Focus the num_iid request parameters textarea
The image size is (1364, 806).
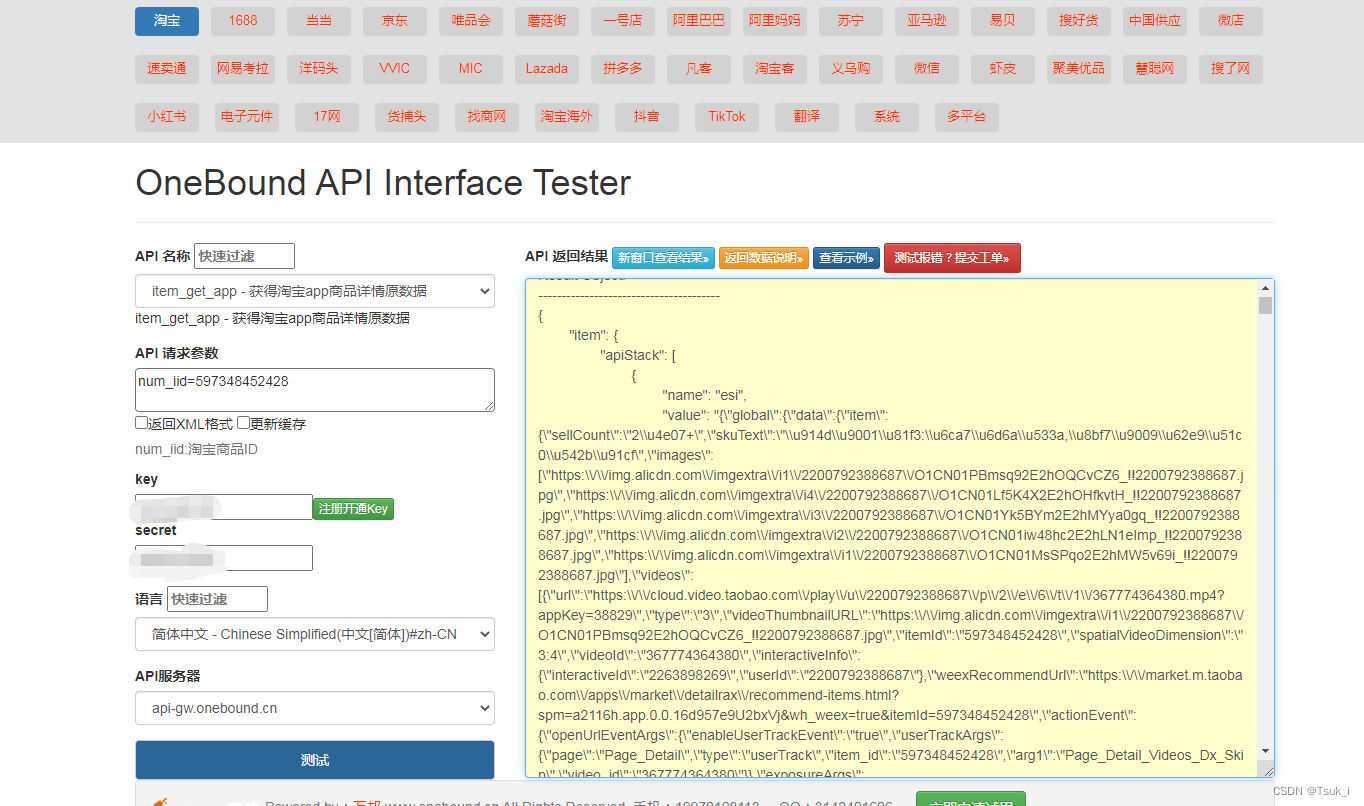315,390
